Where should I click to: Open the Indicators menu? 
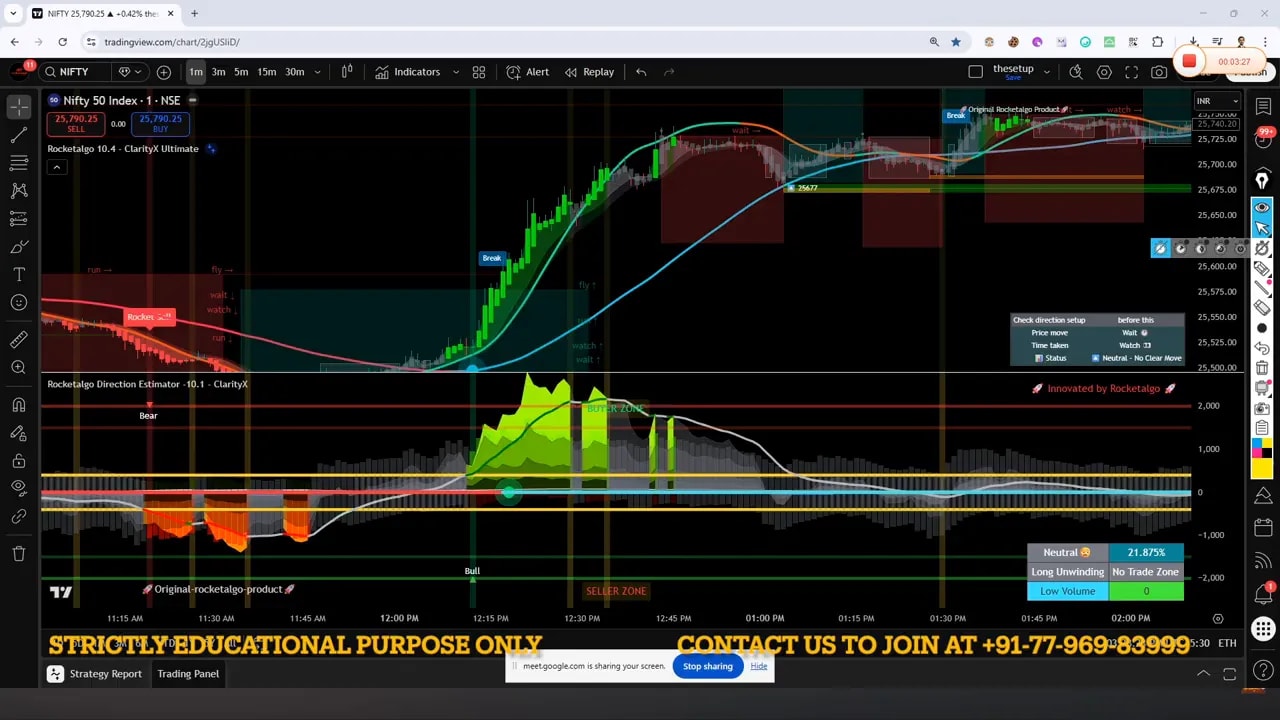tap(417, 72)
